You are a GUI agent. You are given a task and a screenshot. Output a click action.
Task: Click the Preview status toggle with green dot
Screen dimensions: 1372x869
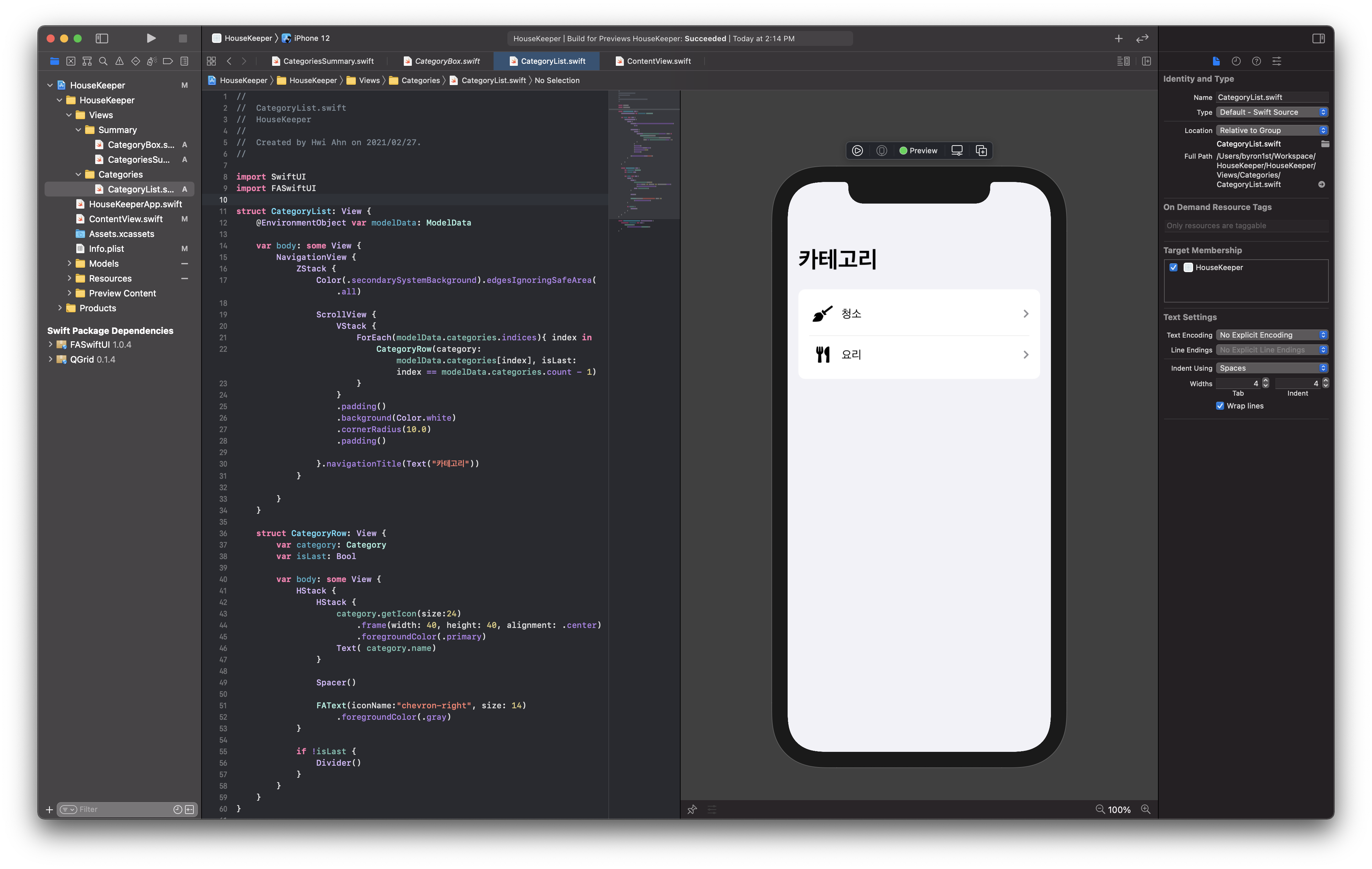tap(918, 151)
